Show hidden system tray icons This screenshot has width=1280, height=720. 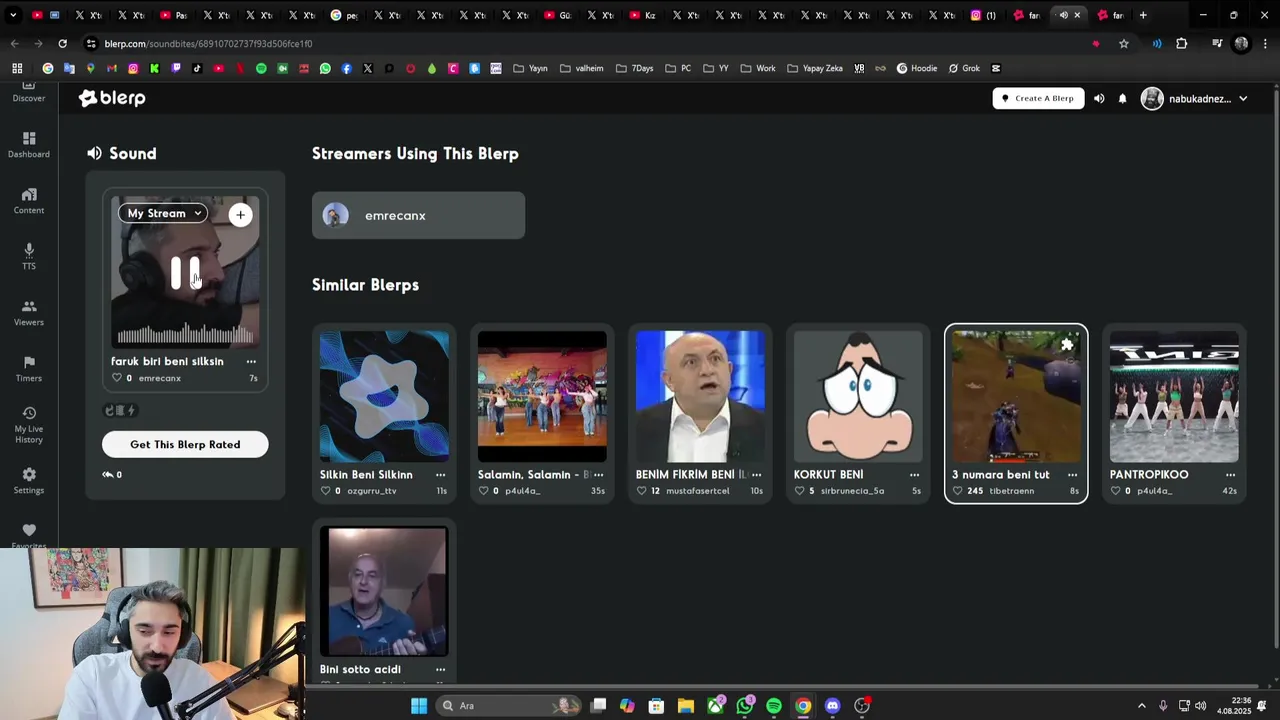1141,706
